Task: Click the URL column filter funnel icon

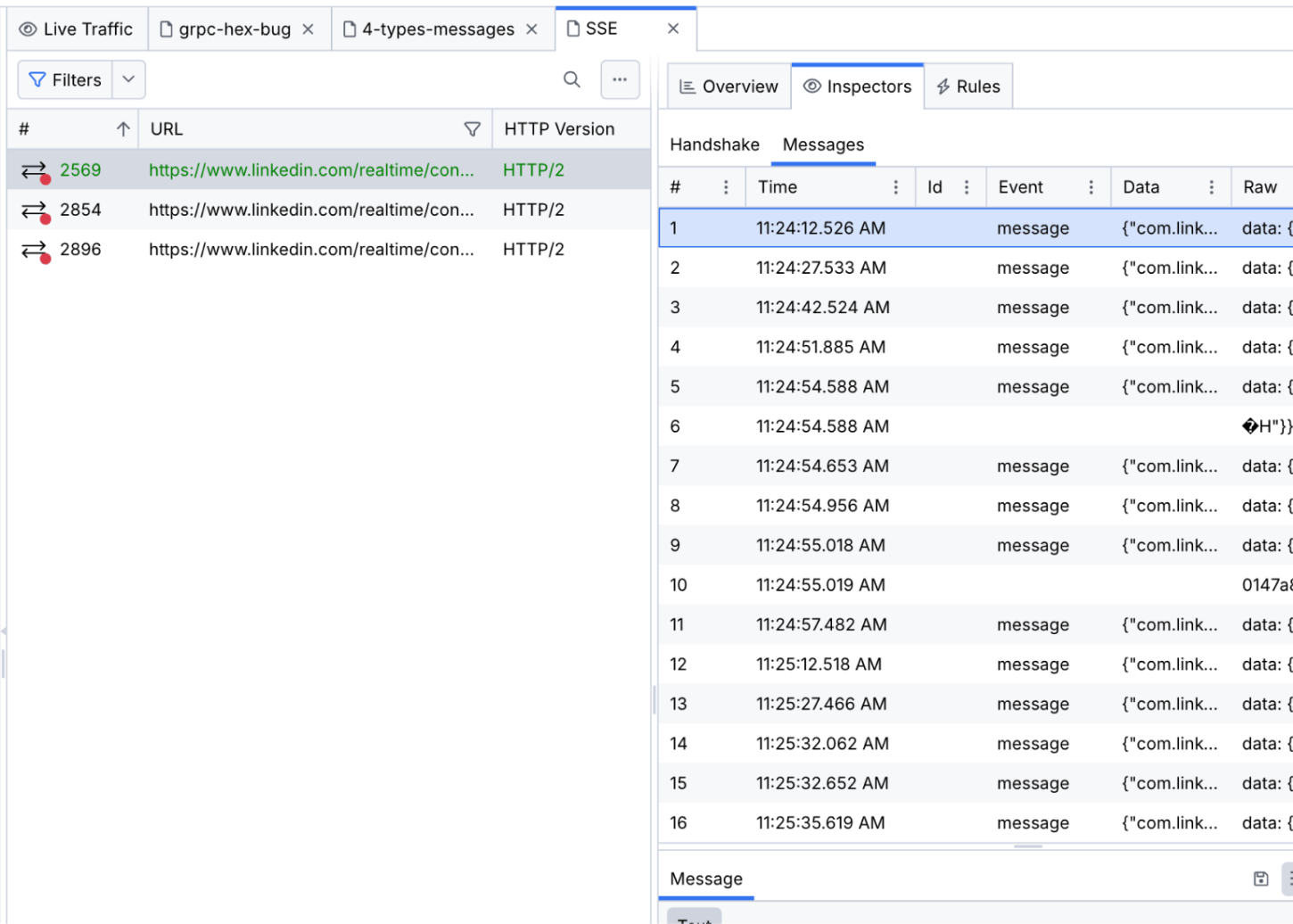Action: 473,129
